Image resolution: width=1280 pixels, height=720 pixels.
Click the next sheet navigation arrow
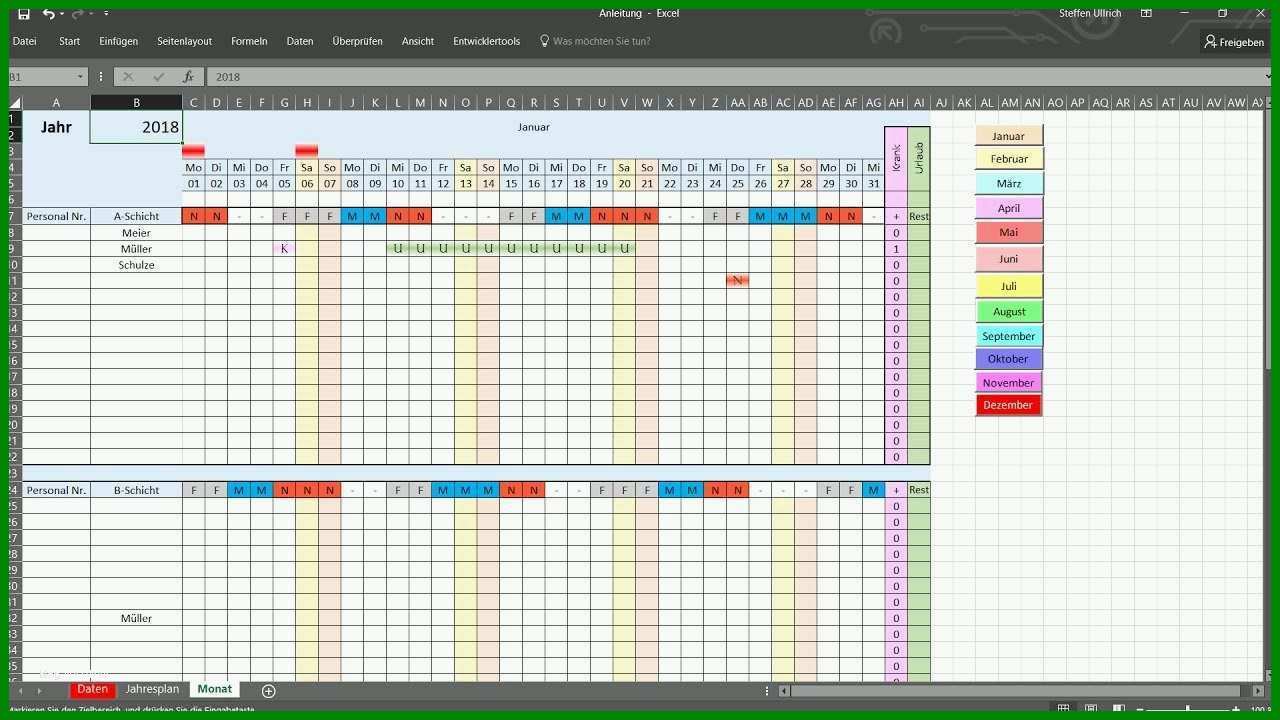[x=39, y=690]
